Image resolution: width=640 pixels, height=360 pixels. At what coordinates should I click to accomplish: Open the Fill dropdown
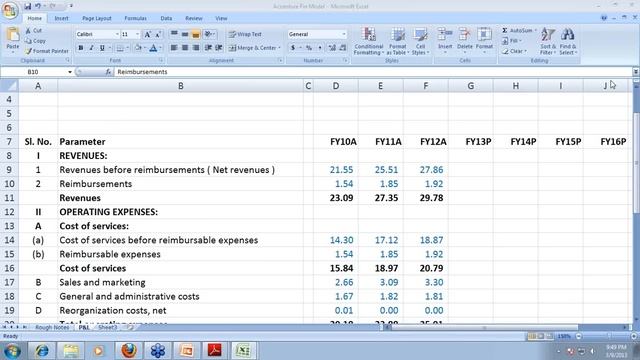(512, 41)
